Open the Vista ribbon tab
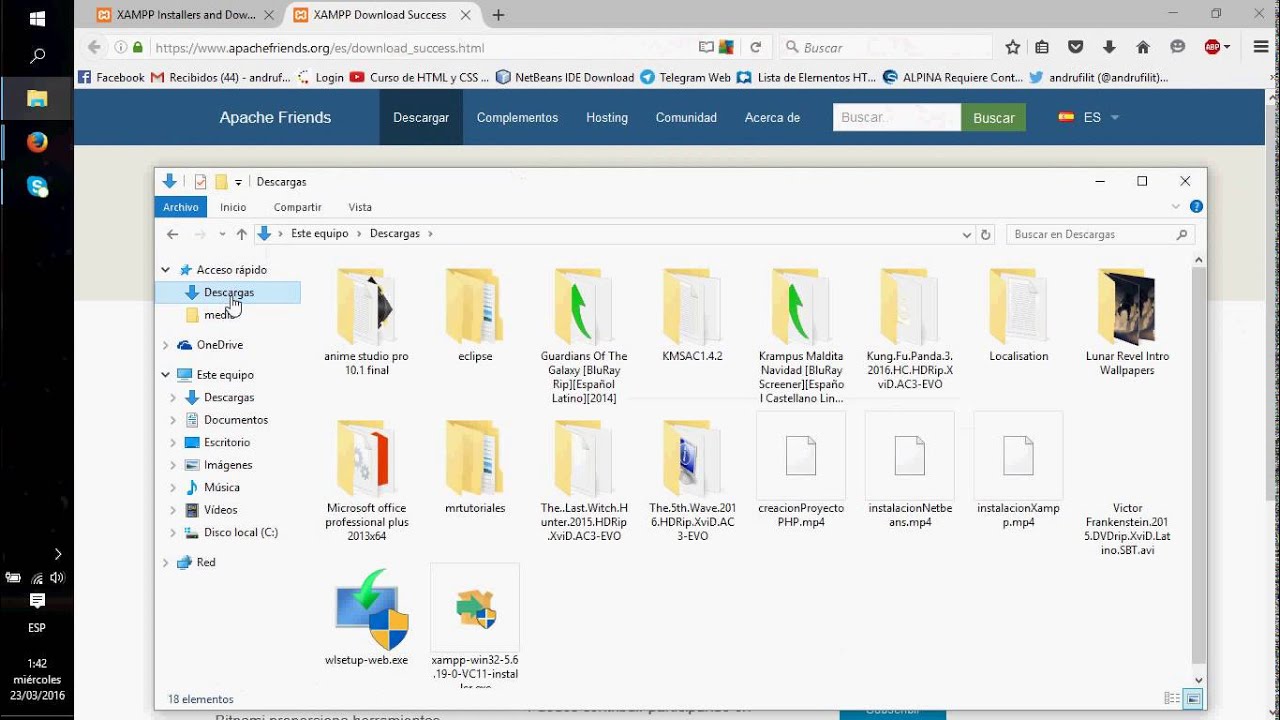Screen dimensions: 1280x720 360,207
